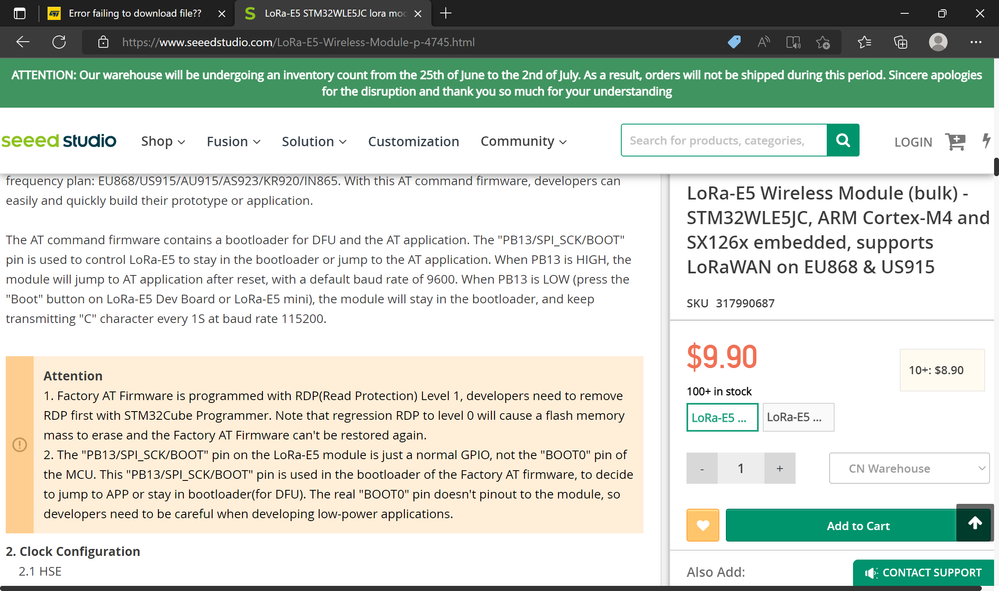Viewport: 999px width, 591px height.
Task: Click the $9.90 price
Action: click(x=722, y=357)
